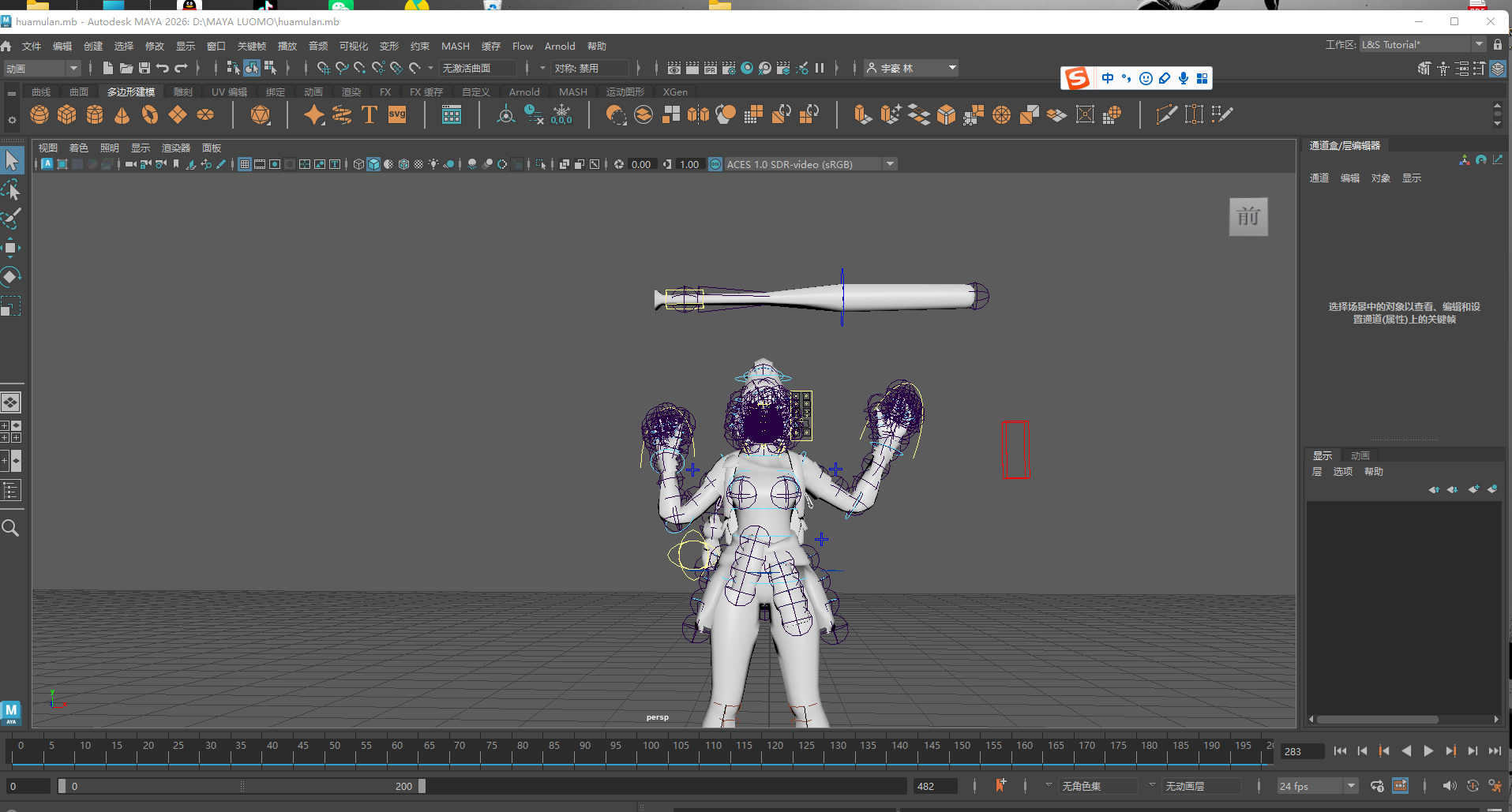
Task: Open the L&S Tutorial workspace dropdown
Action: coord(1423,44)
